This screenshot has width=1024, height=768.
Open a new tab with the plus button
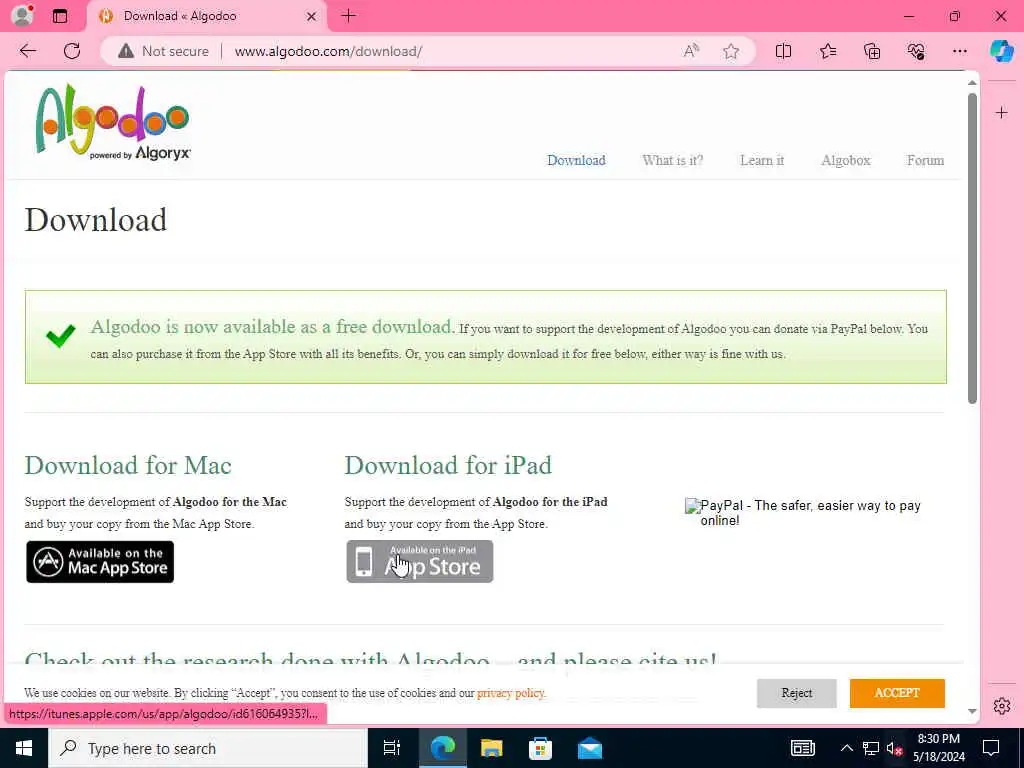click(x=349, y=16)
